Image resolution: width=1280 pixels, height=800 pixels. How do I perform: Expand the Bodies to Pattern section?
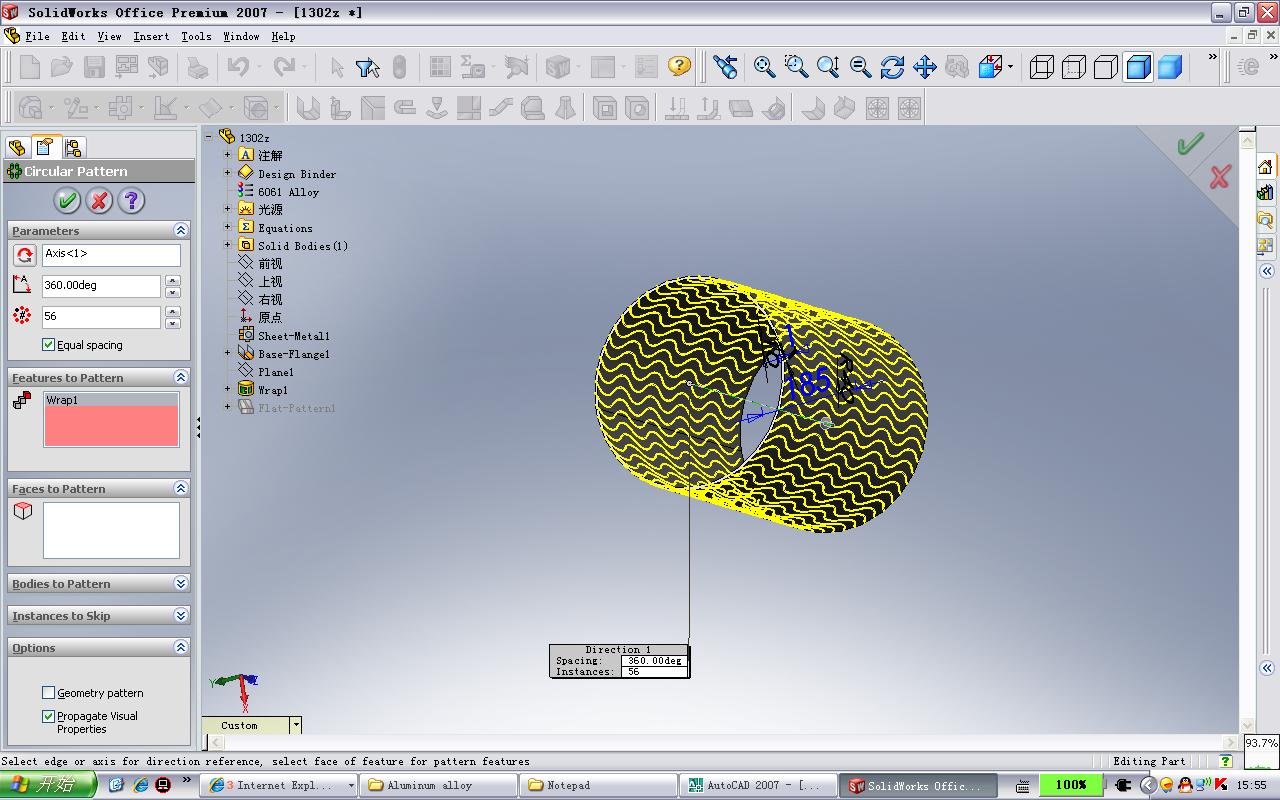(x=180, y=583)
